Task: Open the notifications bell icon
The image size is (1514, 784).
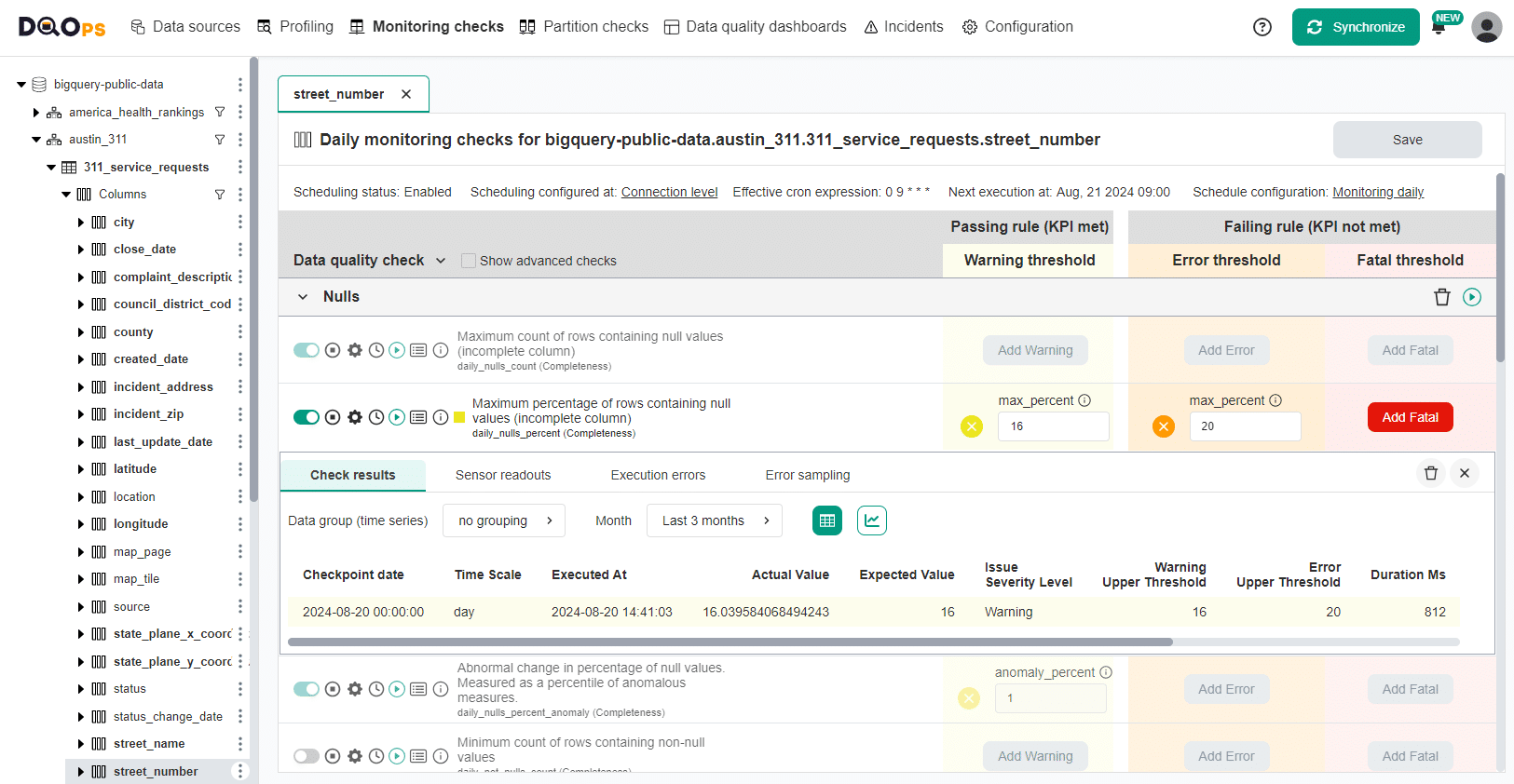Action: [1439, 28]
